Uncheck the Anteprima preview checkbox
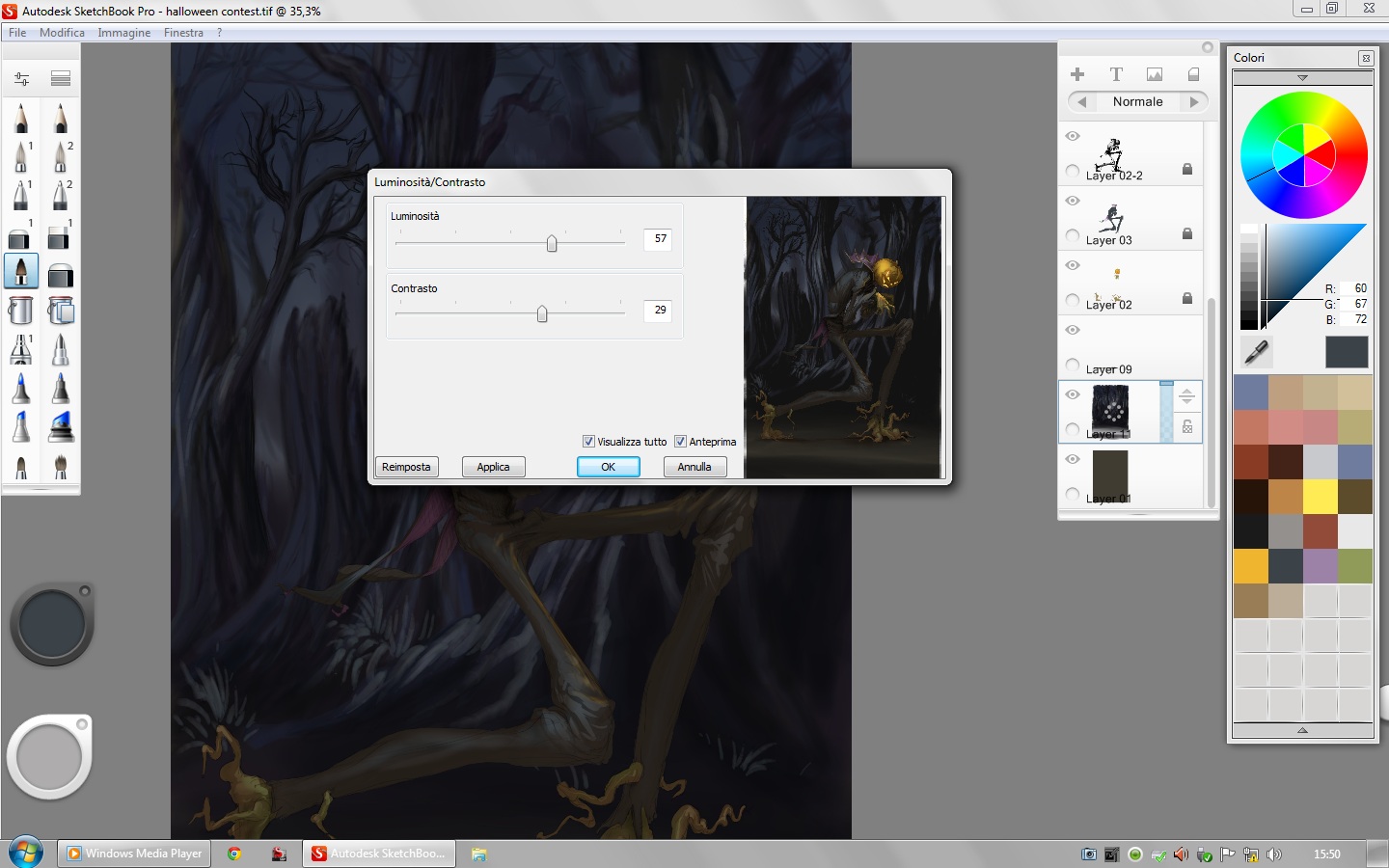 tap(680, 442)
